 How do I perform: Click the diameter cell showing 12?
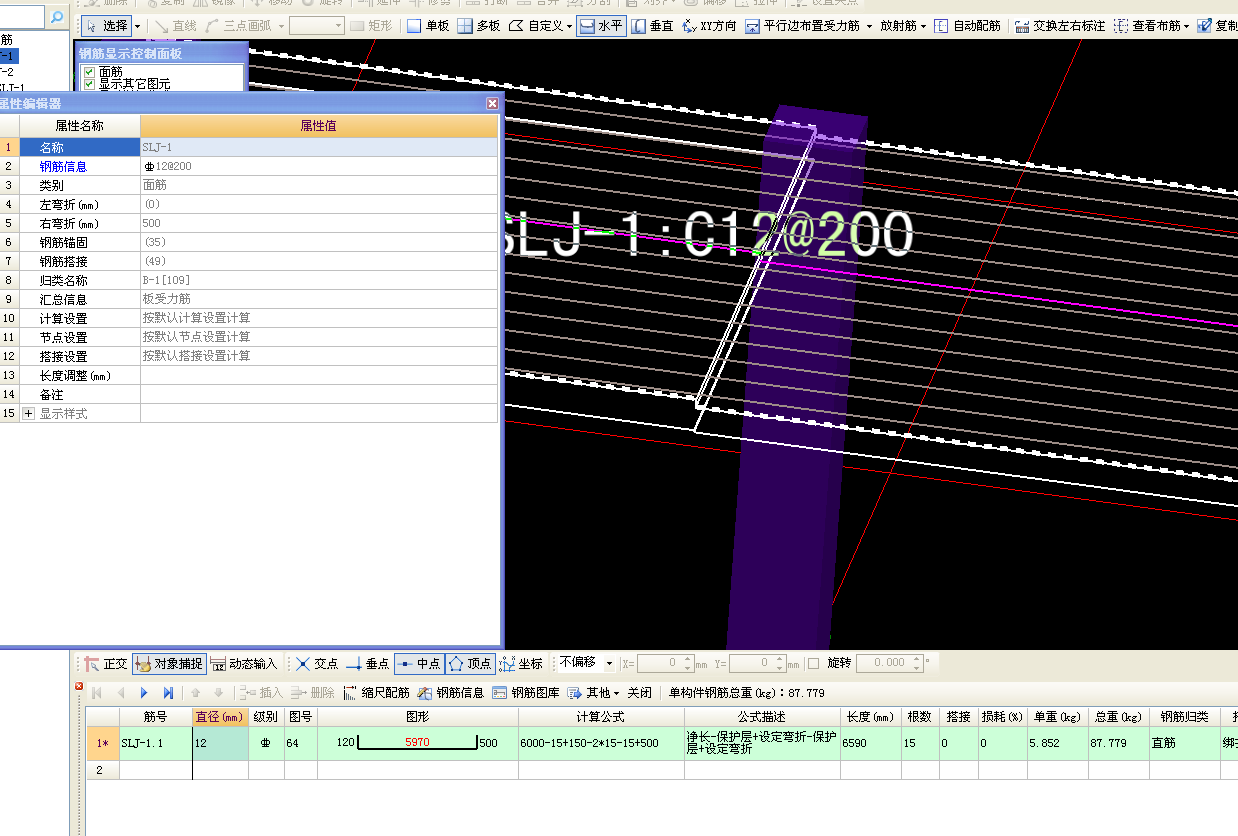click(220, 744)
